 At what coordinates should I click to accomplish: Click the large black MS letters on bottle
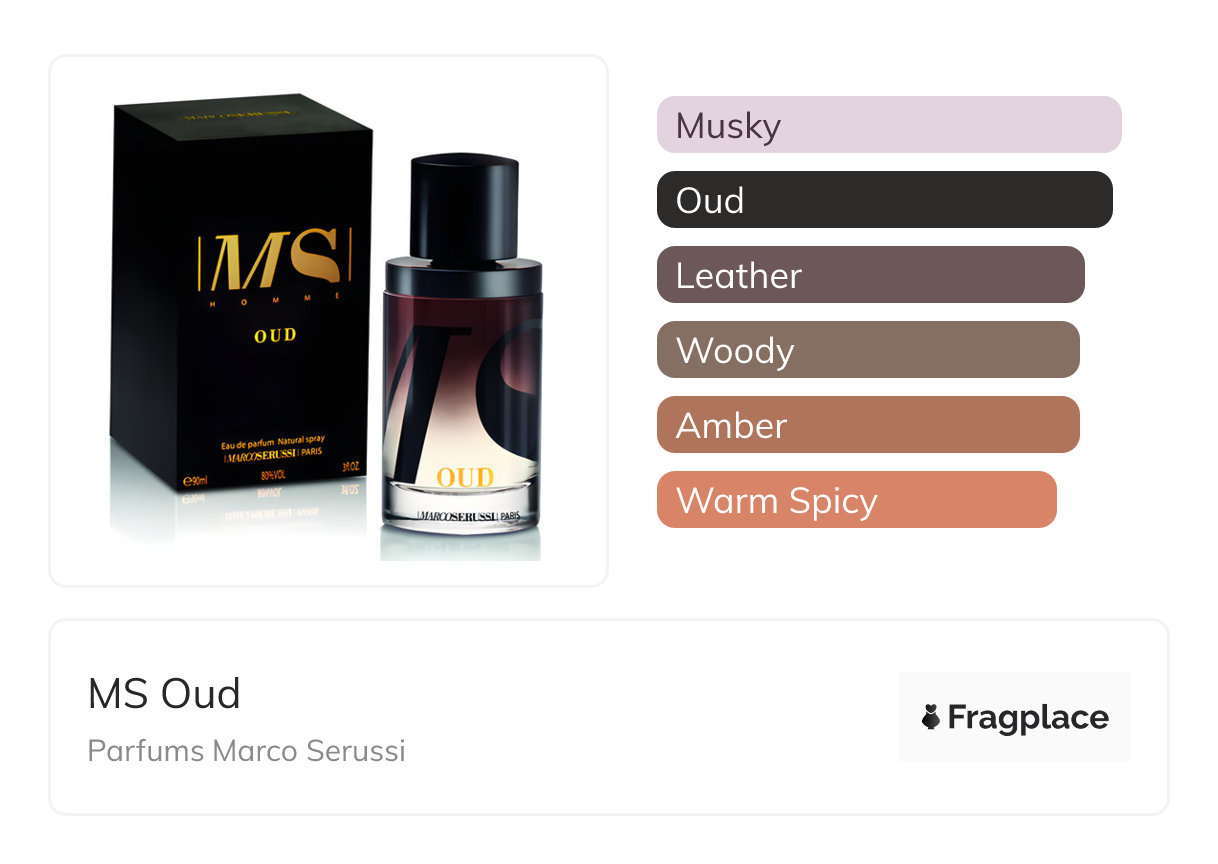click(x=462, y=400)
